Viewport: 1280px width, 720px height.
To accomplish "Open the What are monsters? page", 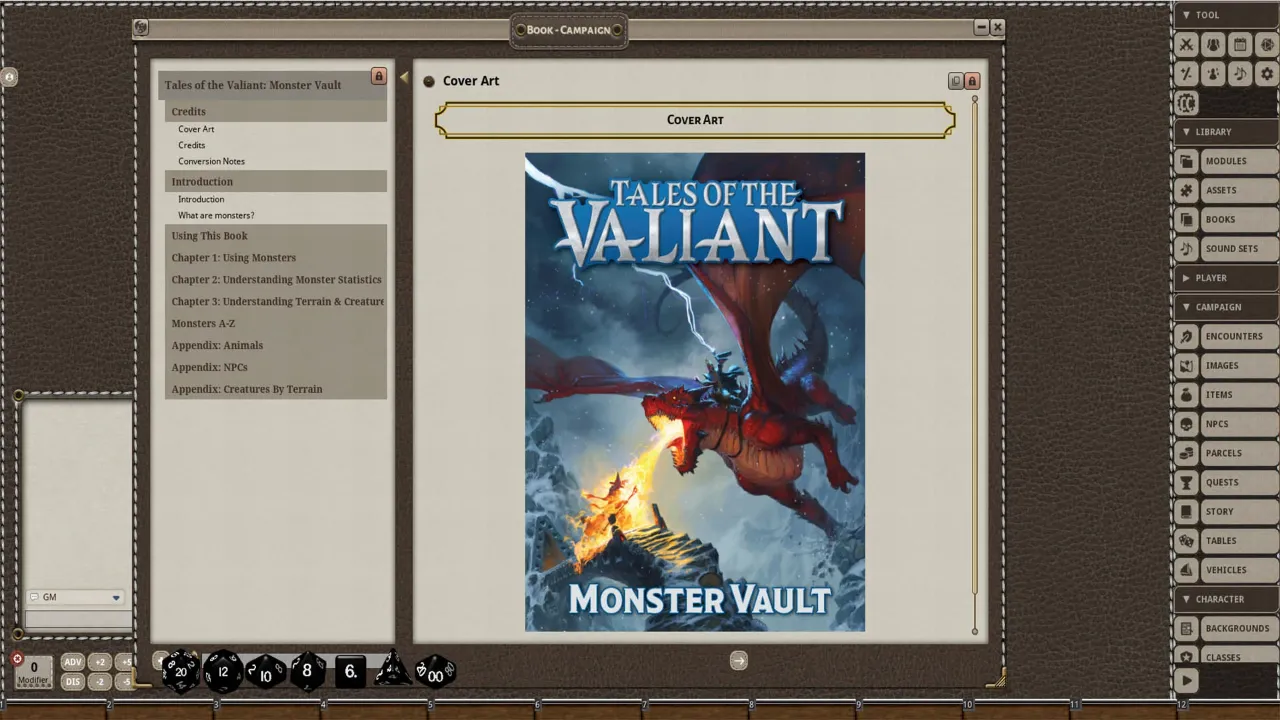I will [216, 215].
